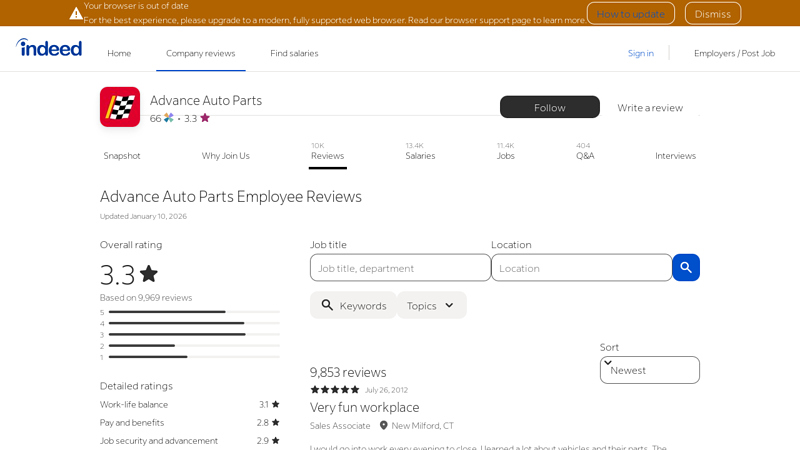The height and width of the screenshot is (450, 800).
Task: Click Job security and advancement rating row
Action: point(190,440)
